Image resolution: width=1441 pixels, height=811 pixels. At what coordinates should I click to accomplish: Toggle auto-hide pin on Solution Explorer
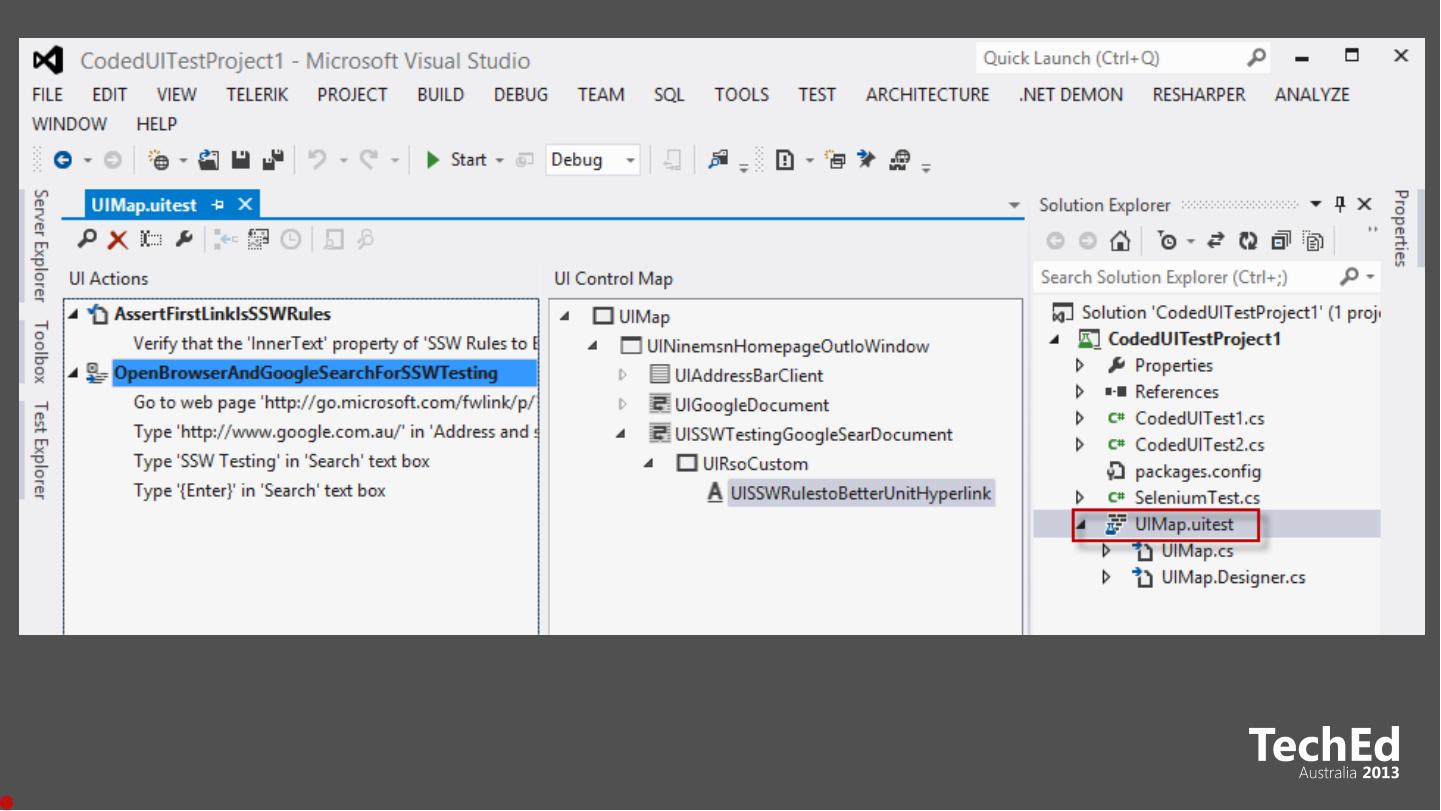coord(1340,205)
